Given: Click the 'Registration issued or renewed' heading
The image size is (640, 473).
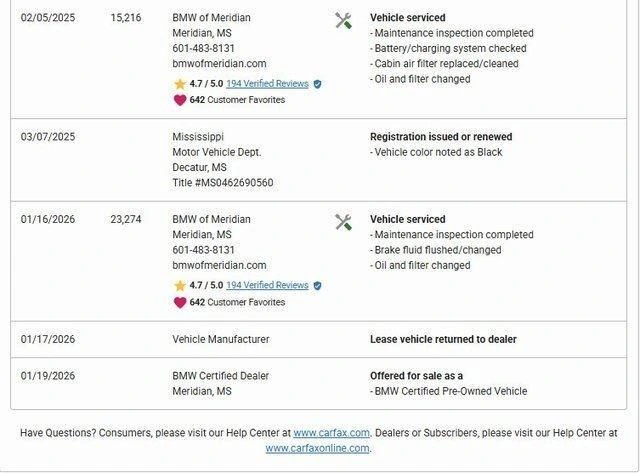Looking at the screenshot, I should click(x=441, y=137).
